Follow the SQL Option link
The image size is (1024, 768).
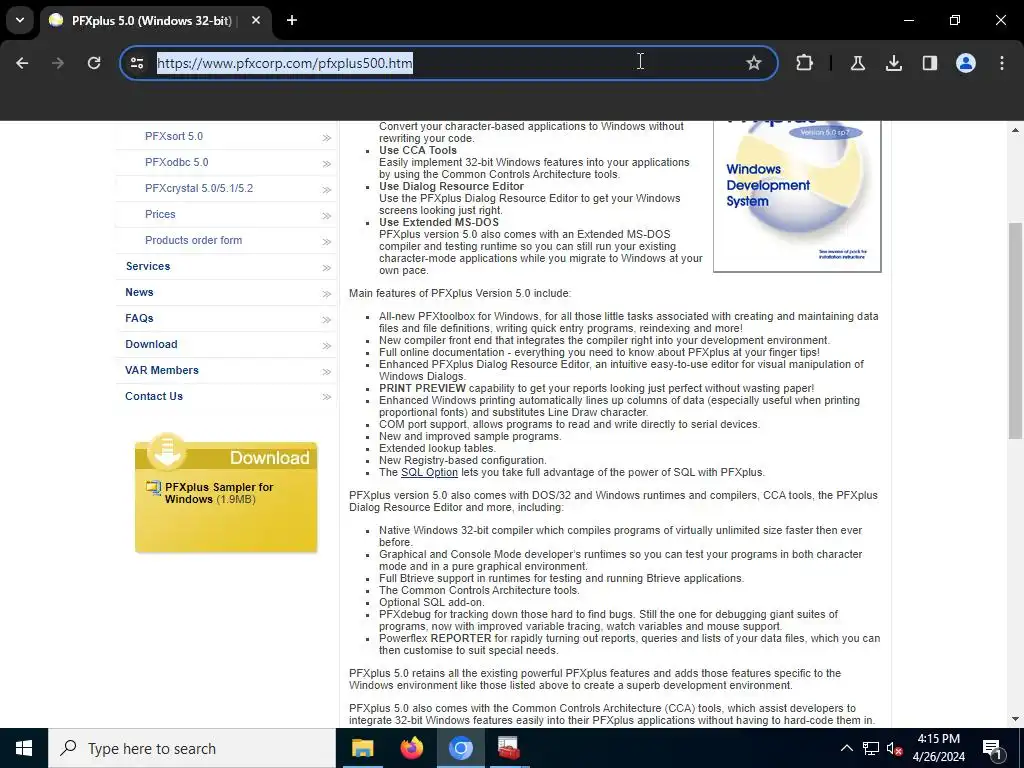tap(429, 472)
